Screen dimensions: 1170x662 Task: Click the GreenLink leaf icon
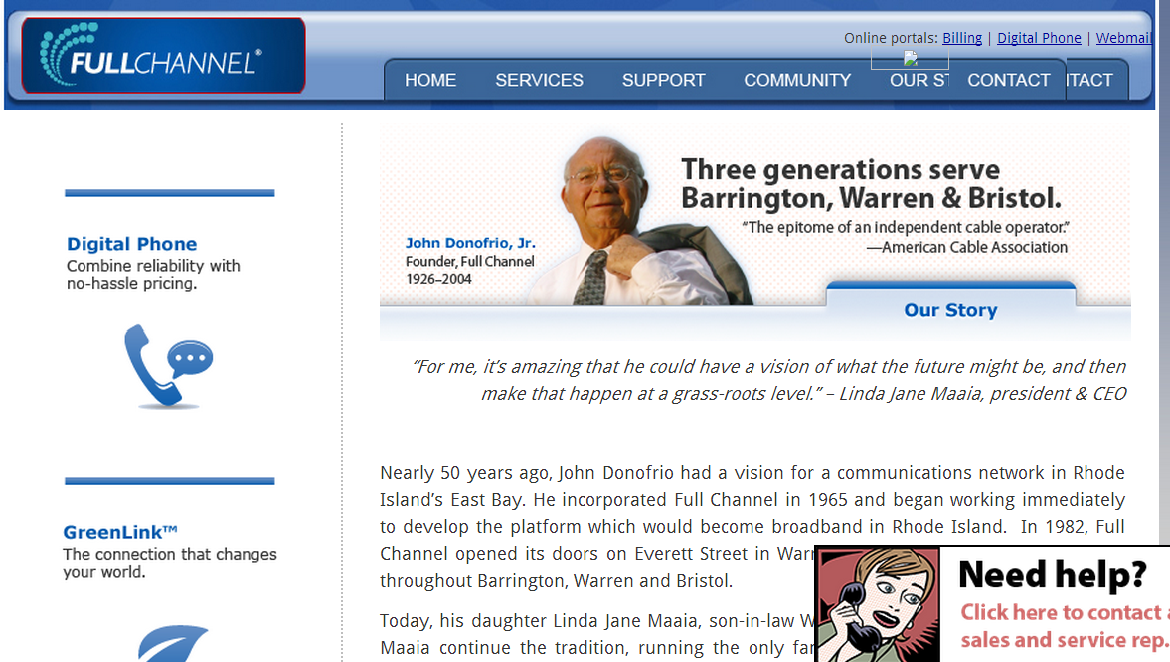pyautogui.click(x=173, y=643)
